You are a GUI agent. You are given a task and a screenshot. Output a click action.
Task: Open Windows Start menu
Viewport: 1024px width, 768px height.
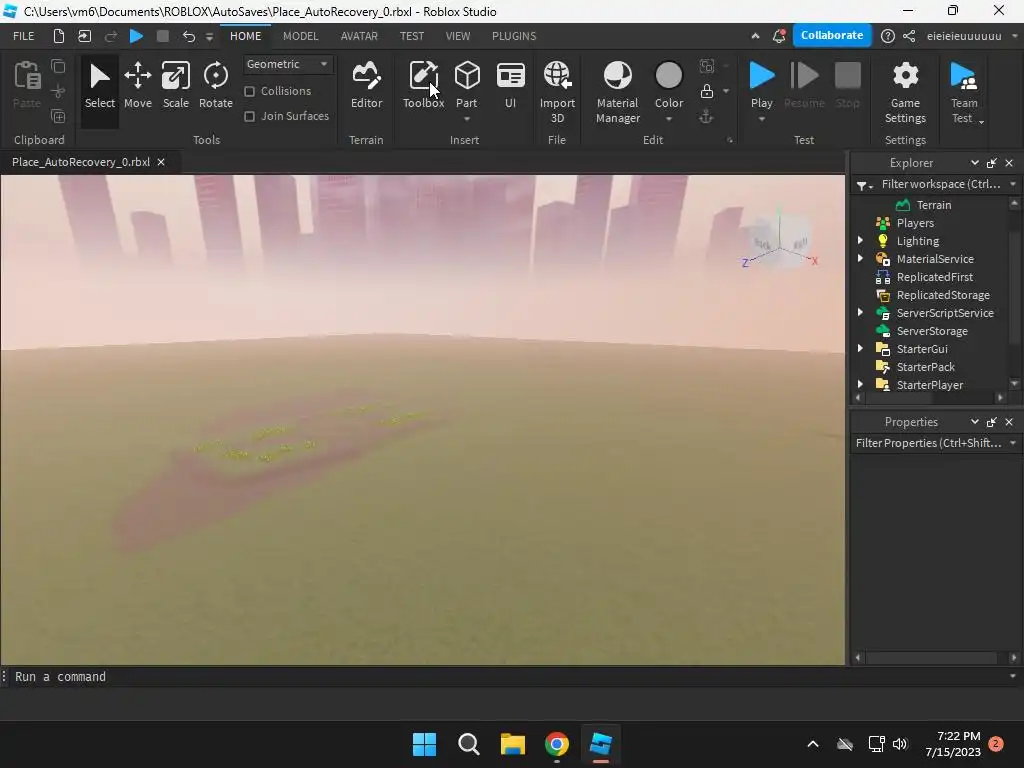424,744
